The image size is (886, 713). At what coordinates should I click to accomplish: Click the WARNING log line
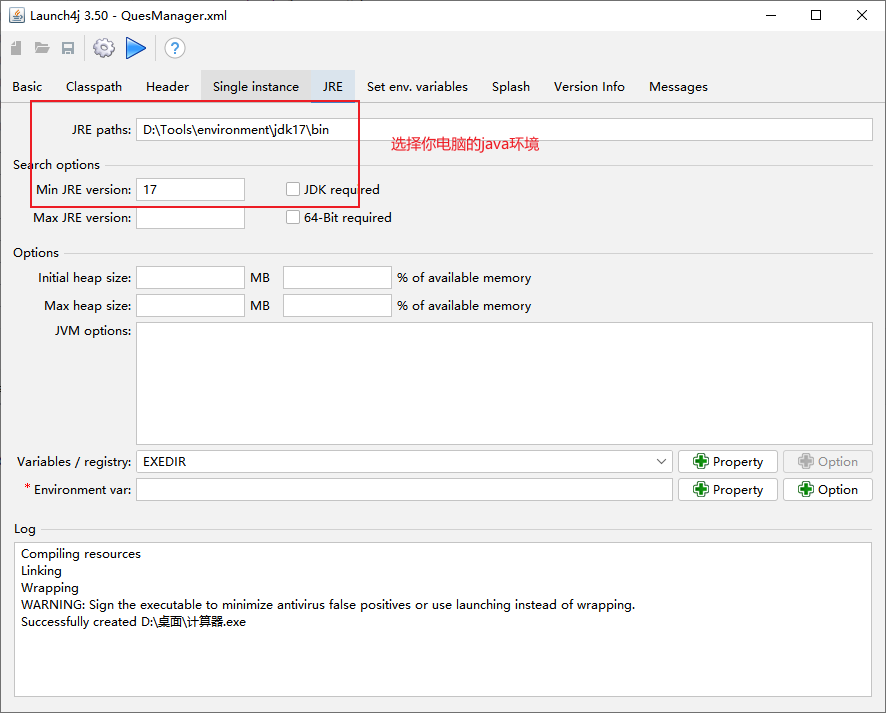[x=328, y=605]
